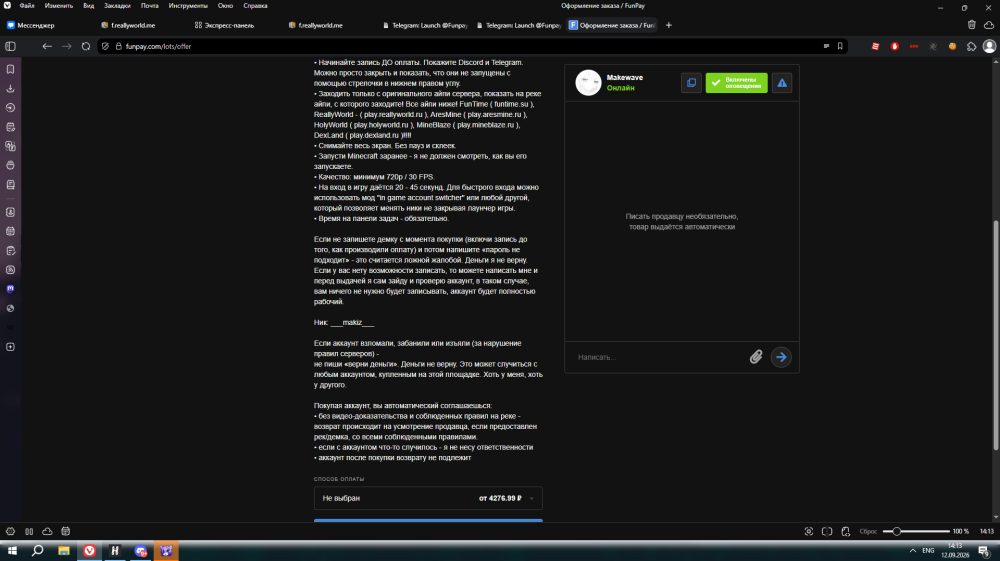Open closed tabs trash icon
Screen dimensions: 1000x561
pos(971,25)
